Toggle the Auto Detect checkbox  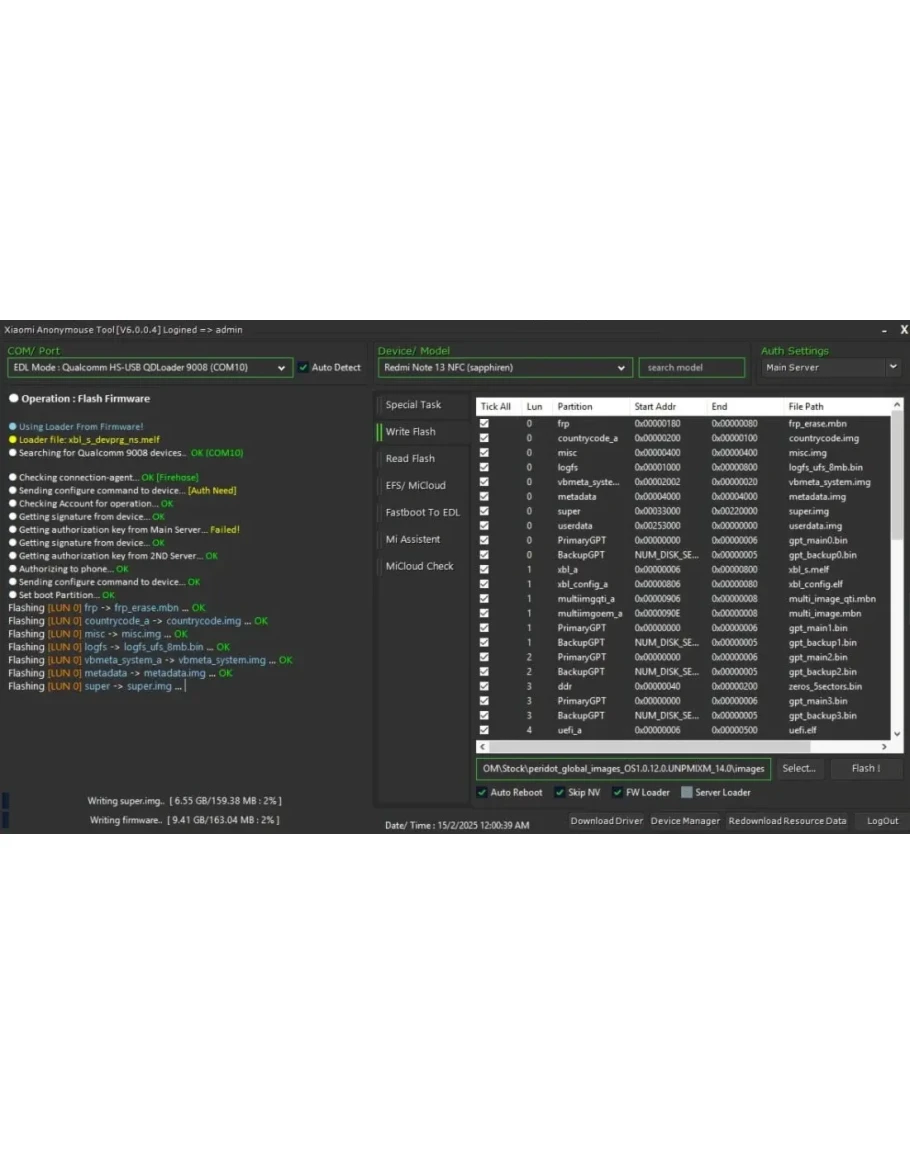click(x=303, y=368)
